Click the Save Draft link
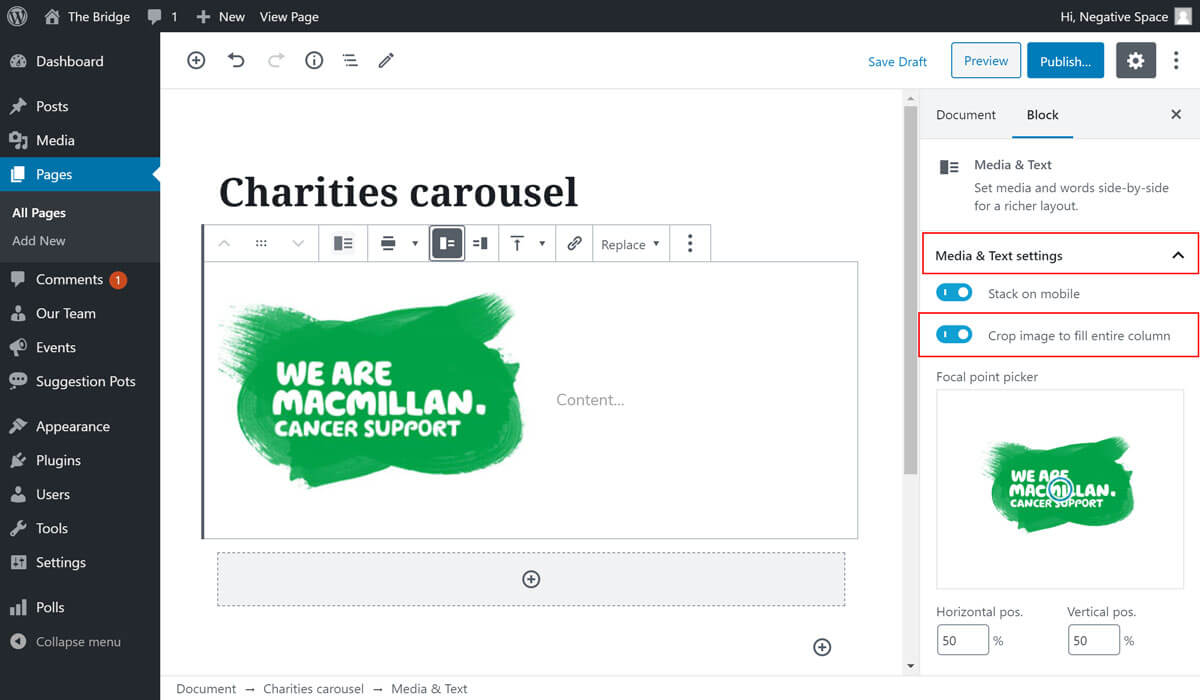The width and height of the screenshot is (1200, 700). coord(897,62)
